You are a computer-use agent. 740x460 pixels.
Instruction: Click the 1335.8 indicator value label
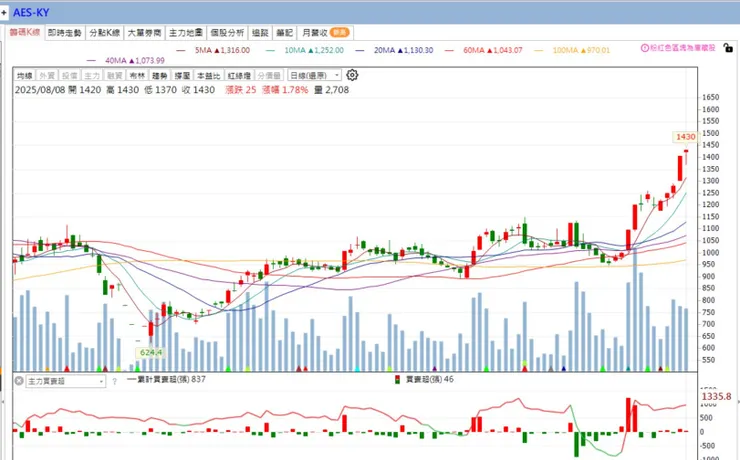pyautogui.click(x=716, y=397)
